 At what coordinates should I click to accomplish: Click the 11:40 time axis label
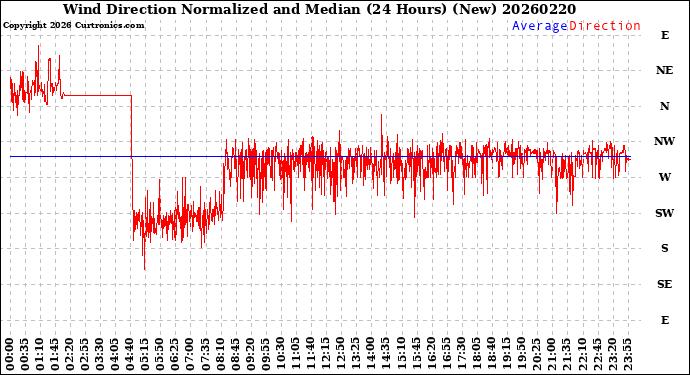click(311, 355)
